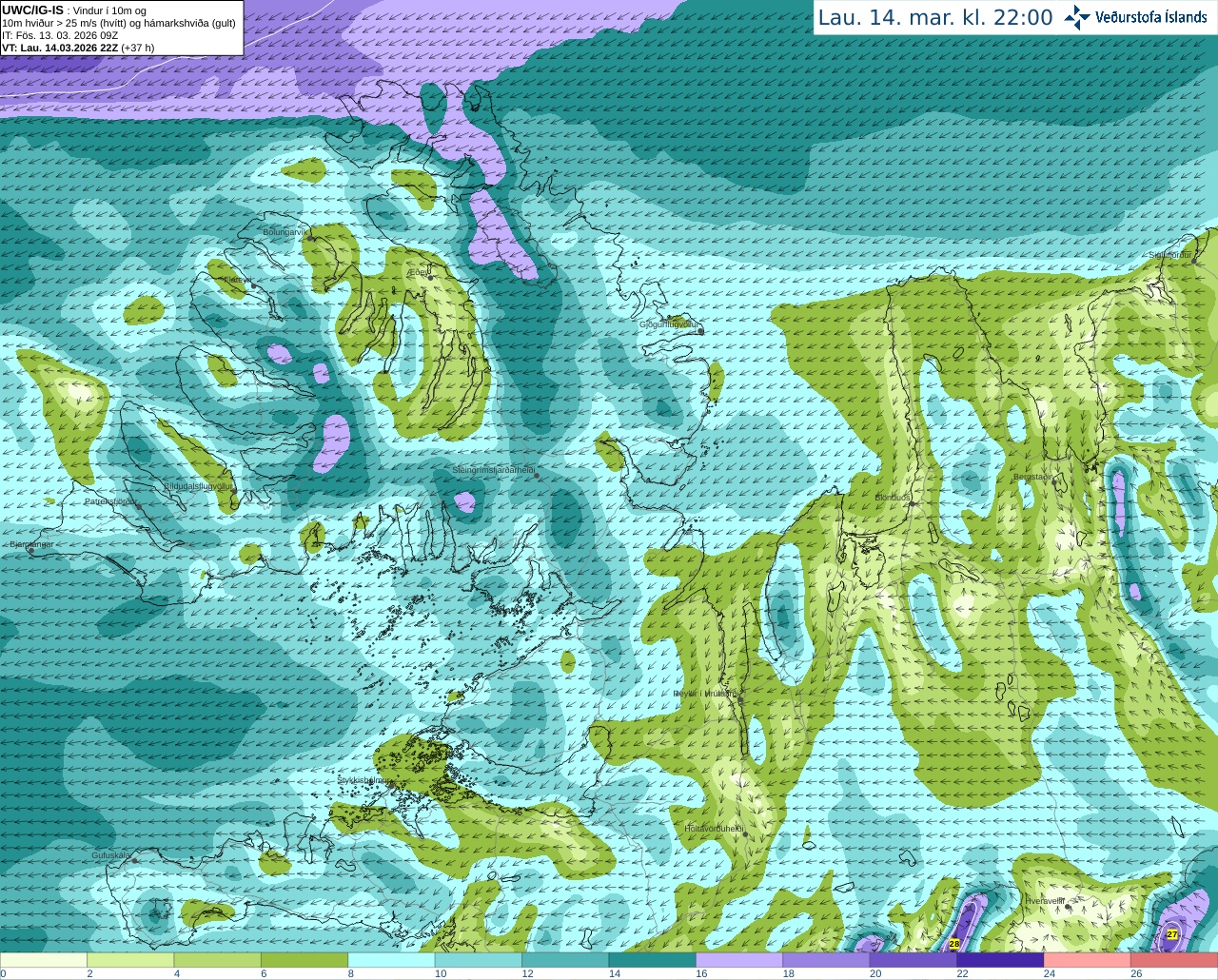Select the Æðey station label
This screenshot has height=980, width=1218.
coord(419,271)
